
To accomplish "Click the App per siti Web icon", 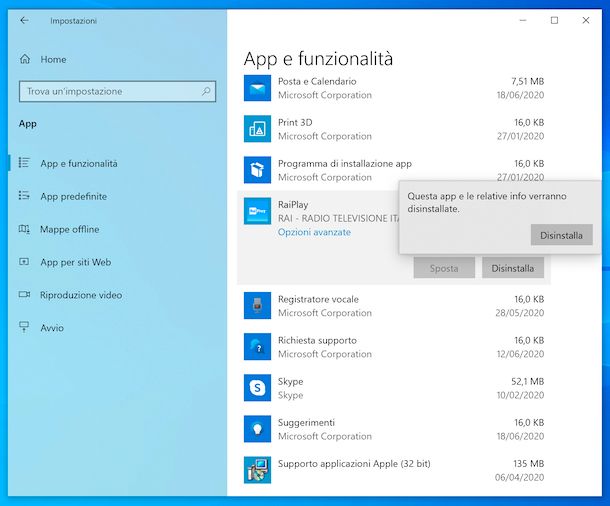I will (x=24, y=261).
